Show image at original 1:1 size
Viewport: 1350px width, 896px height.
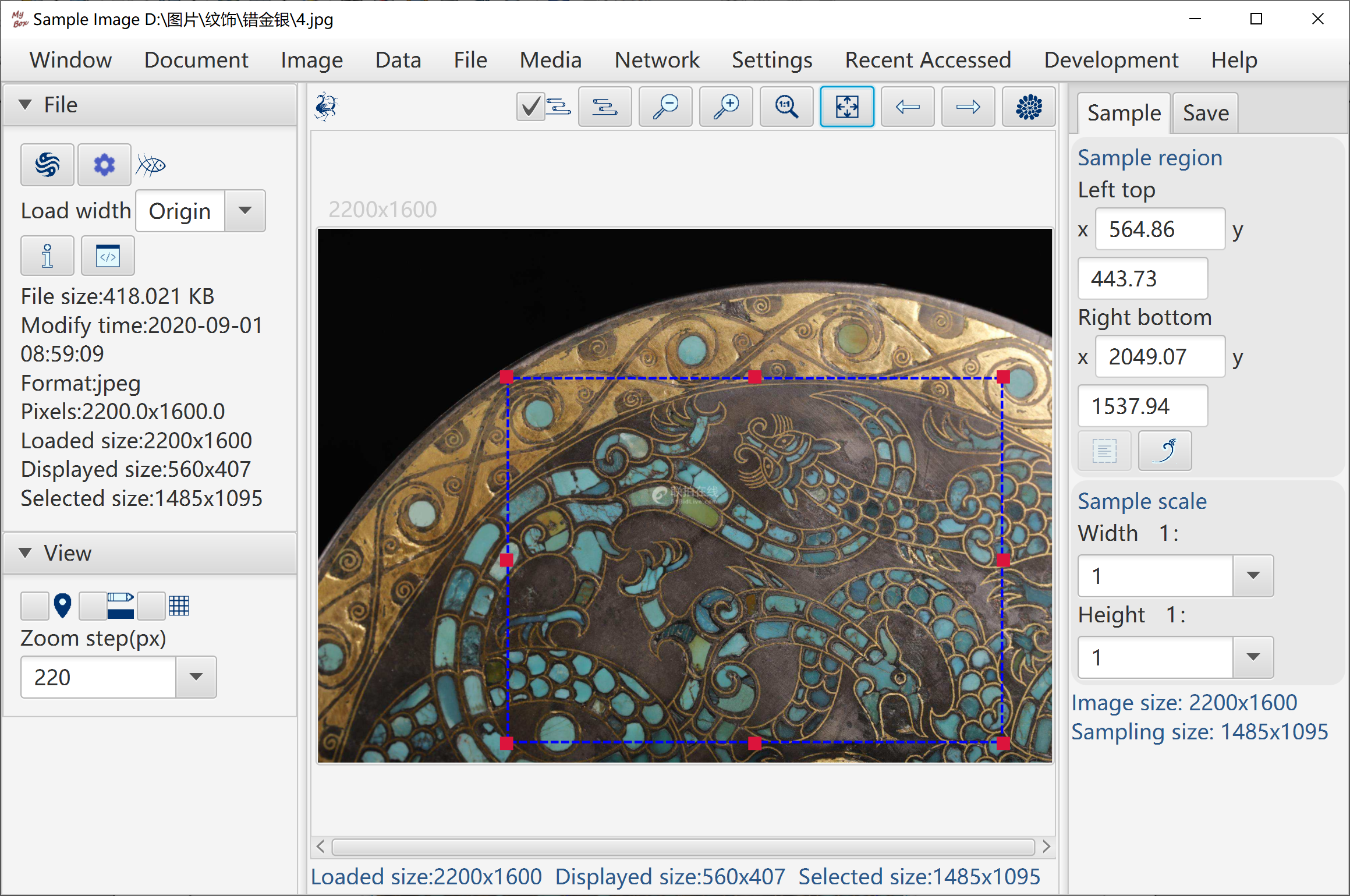(786, 107)
